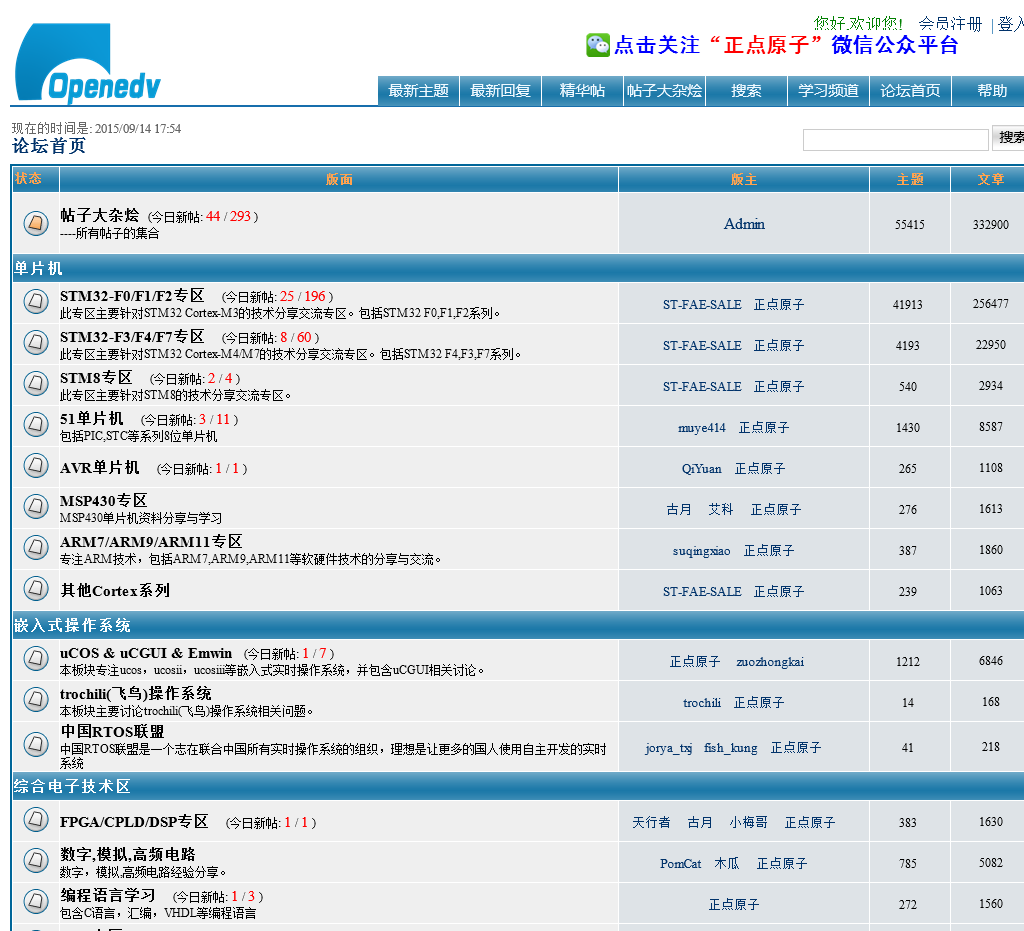Click moderator Admin link
Viewport: 1024px width, 931px height.
coord(744,224)
